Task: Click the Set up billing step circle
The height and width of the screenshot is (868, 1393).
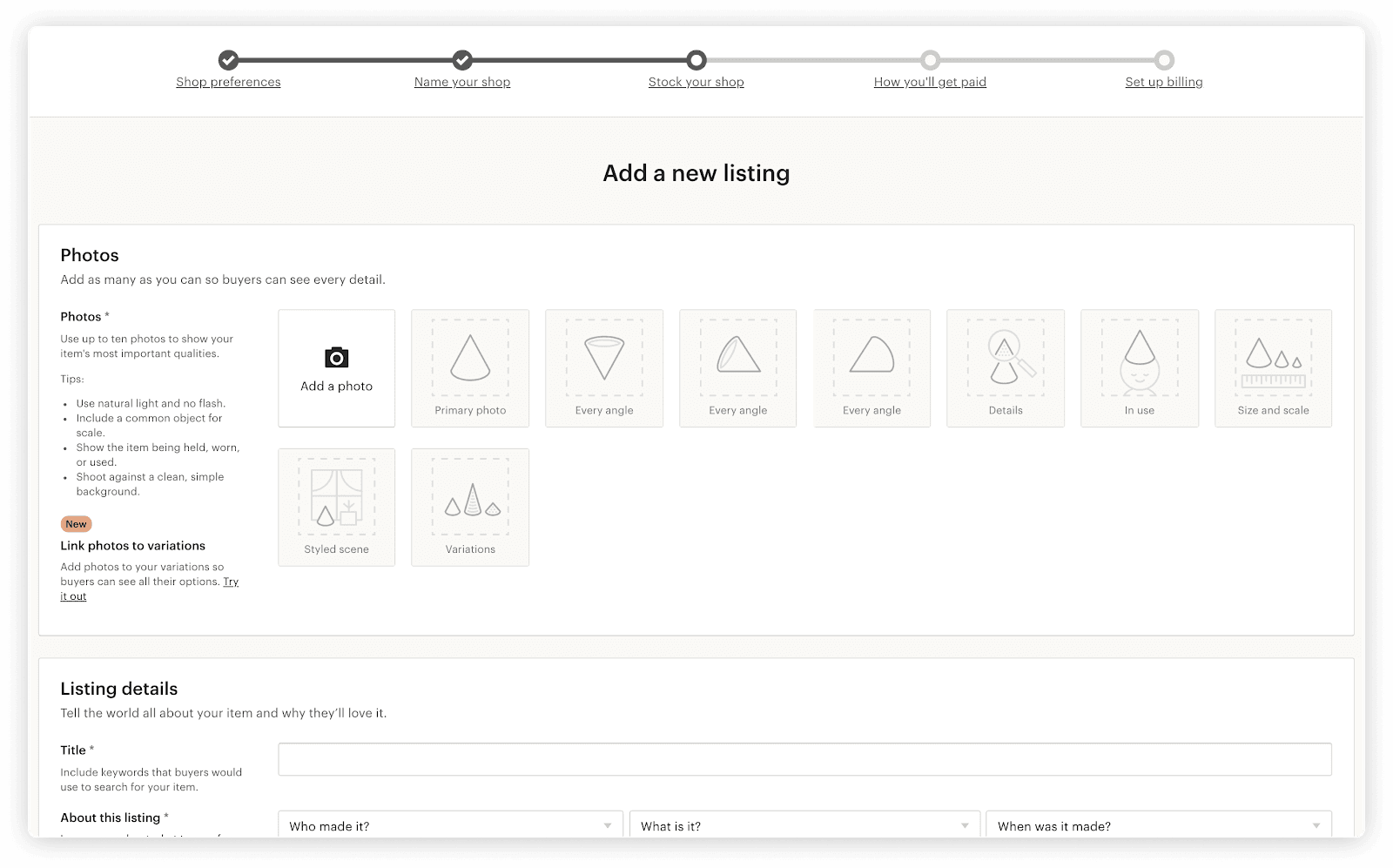Action: click(x=1164, y=60)
